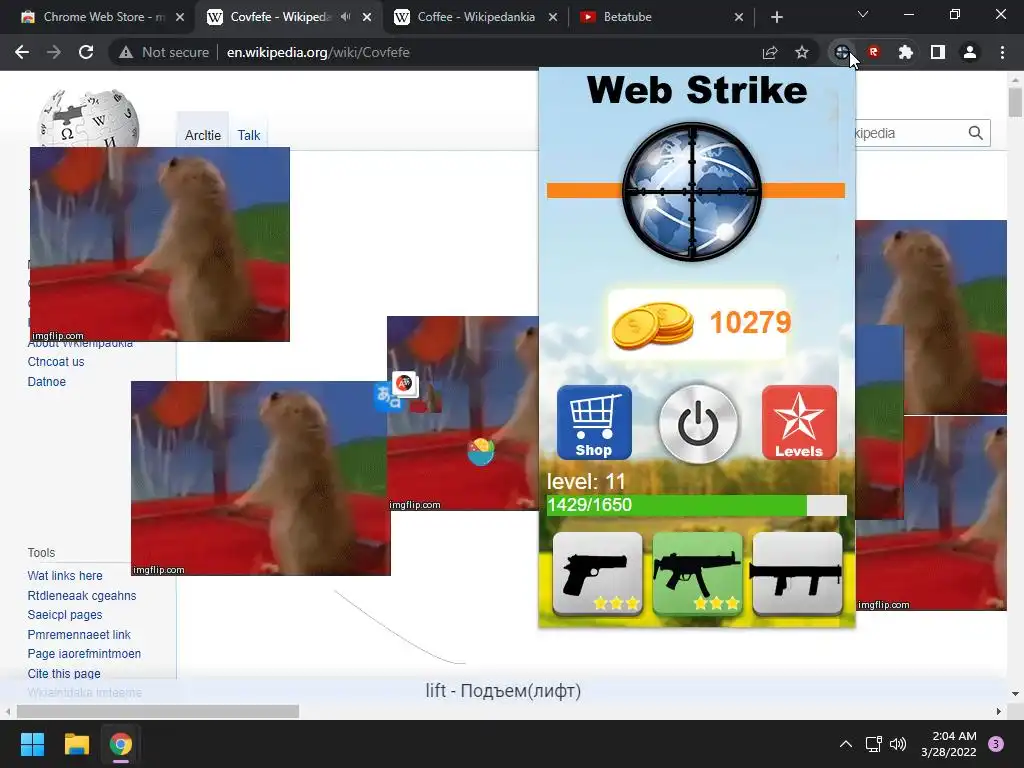
Task: Open the Extensions puzzle menu
Action: point(906,52)
